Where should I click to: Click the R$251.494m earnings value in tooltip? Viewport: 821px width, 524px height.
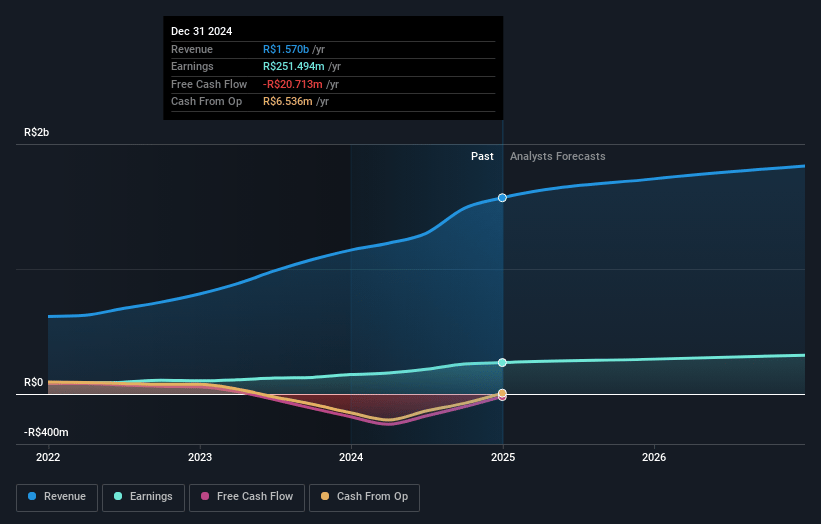tap(294, 66)
